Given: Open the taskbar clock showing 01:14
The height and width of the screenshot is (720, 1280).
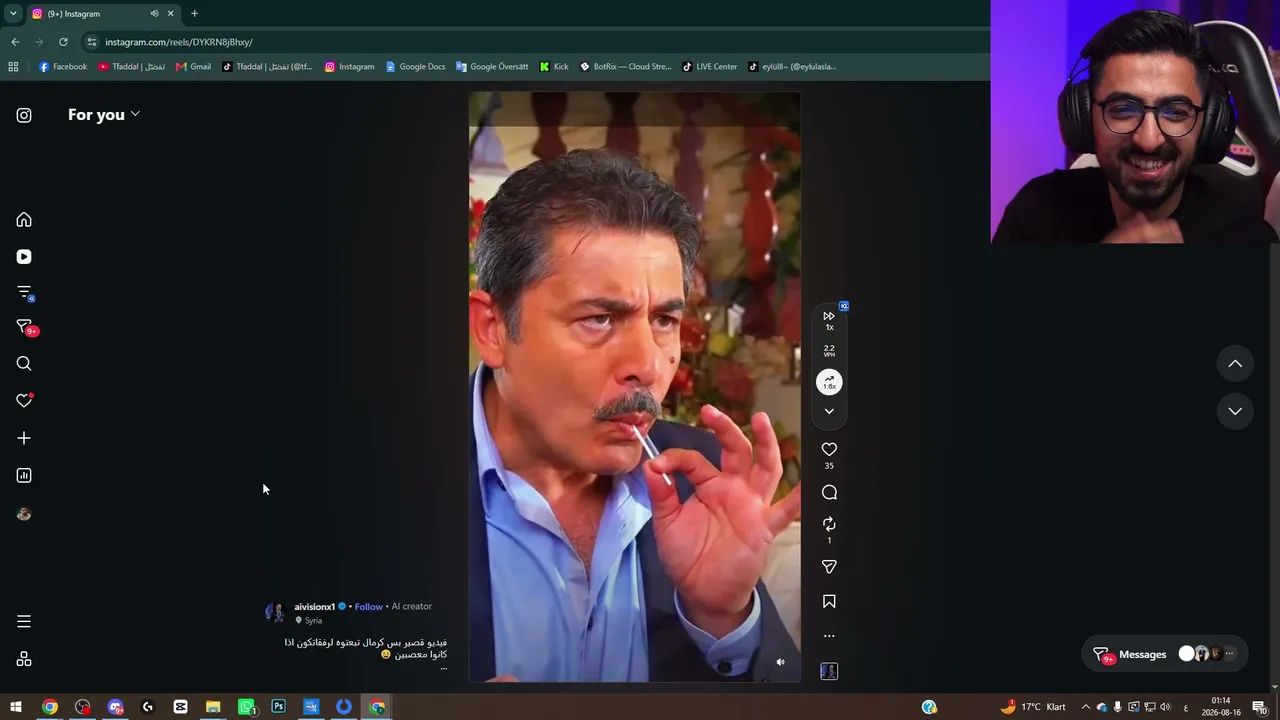Looking at the screenshot, I should 1221,707.
